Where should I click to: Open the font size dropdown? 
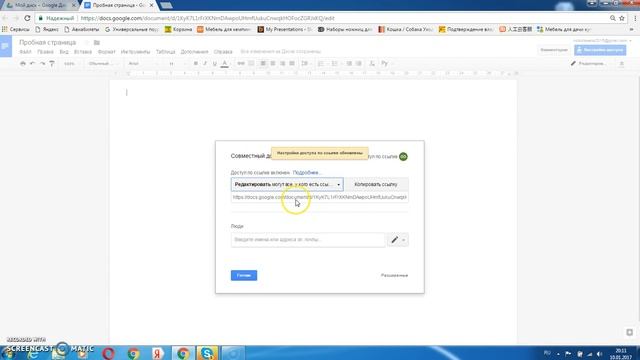pyautogui.click(x=177, y=64)
